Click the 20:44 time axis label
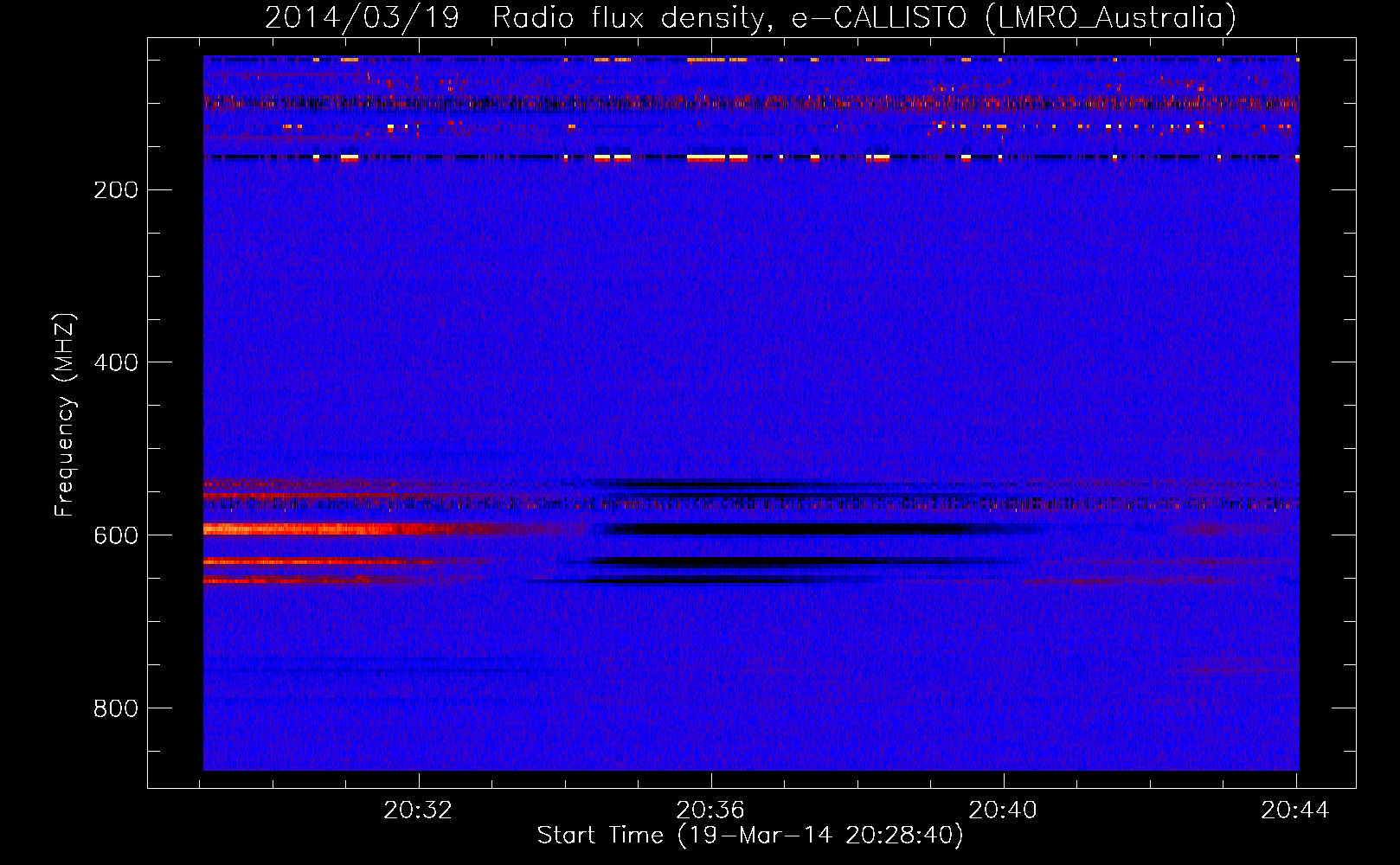Viewport: 1400px width, 865px height. [1295, 811]
